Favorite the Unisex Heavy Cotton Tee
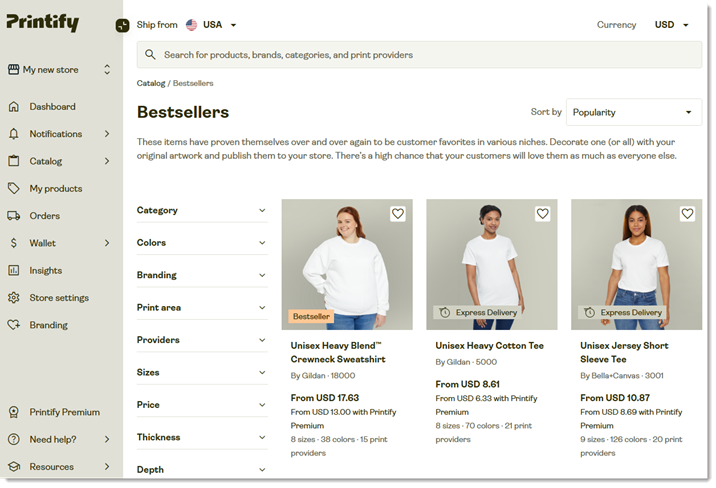 point(542,214)
